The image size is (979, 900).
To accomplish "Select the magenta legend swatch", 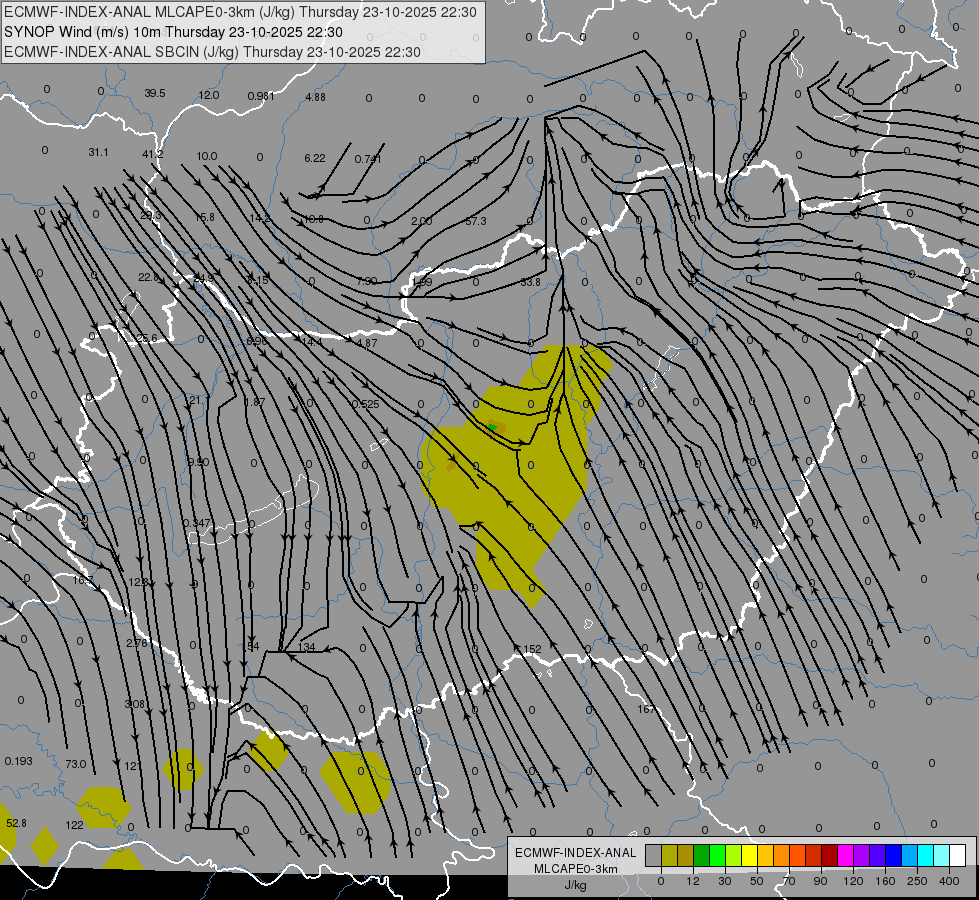I will pos(845,855).
